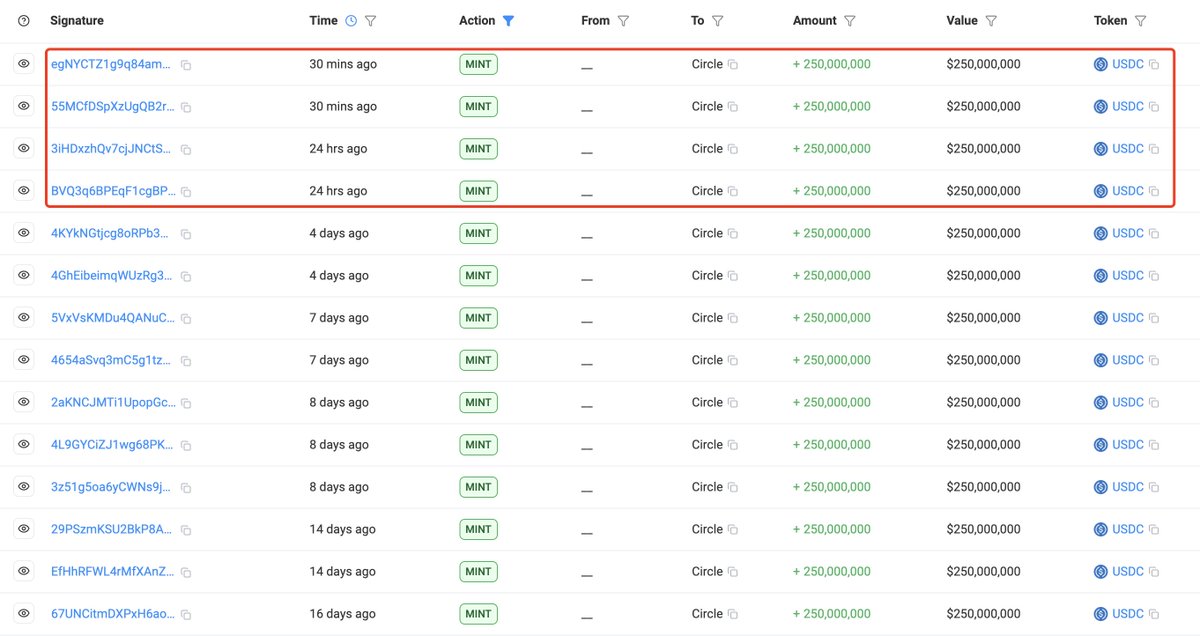Copy the 67UNCitmDXPxH6ao signature
The height and width of the screenshot is (636, 1200).
186,614
